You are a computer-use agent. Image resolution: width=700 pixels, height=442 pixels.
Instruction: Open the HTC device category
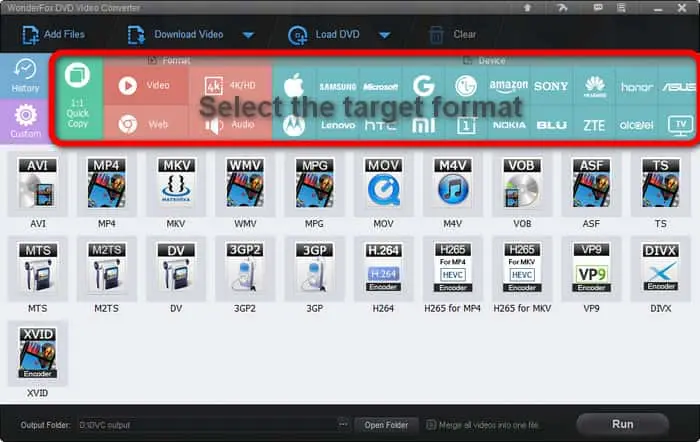[x=380, y=125]
